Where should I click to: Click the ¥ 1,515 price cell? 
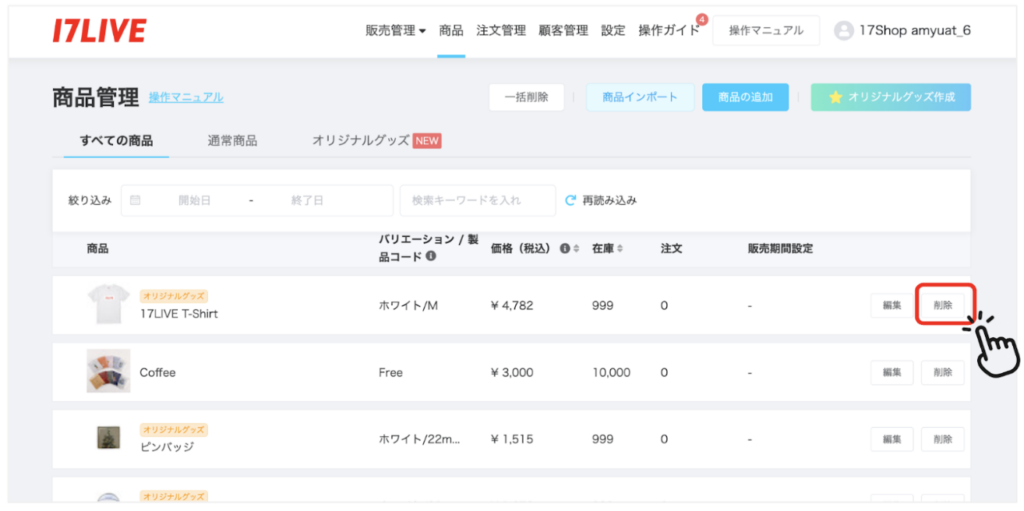[512, 440]
